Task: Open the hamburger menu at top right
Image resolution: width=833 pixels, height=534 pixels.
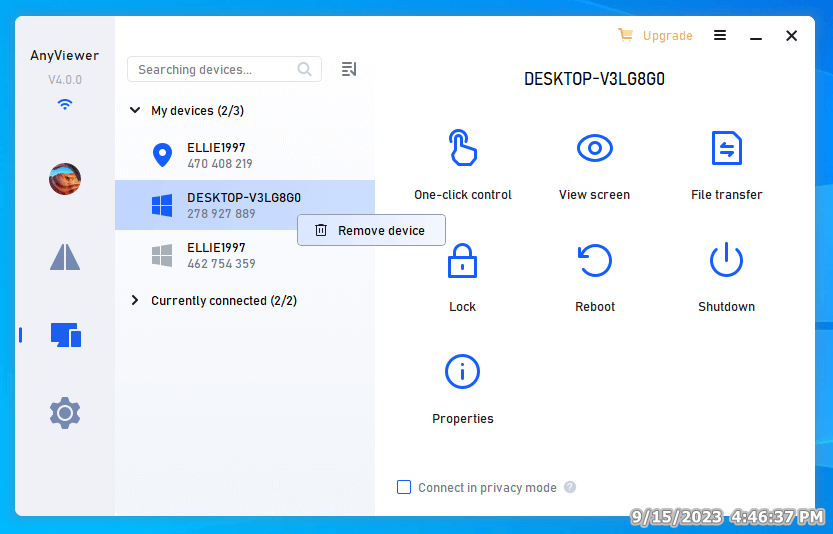Action: 720,35
